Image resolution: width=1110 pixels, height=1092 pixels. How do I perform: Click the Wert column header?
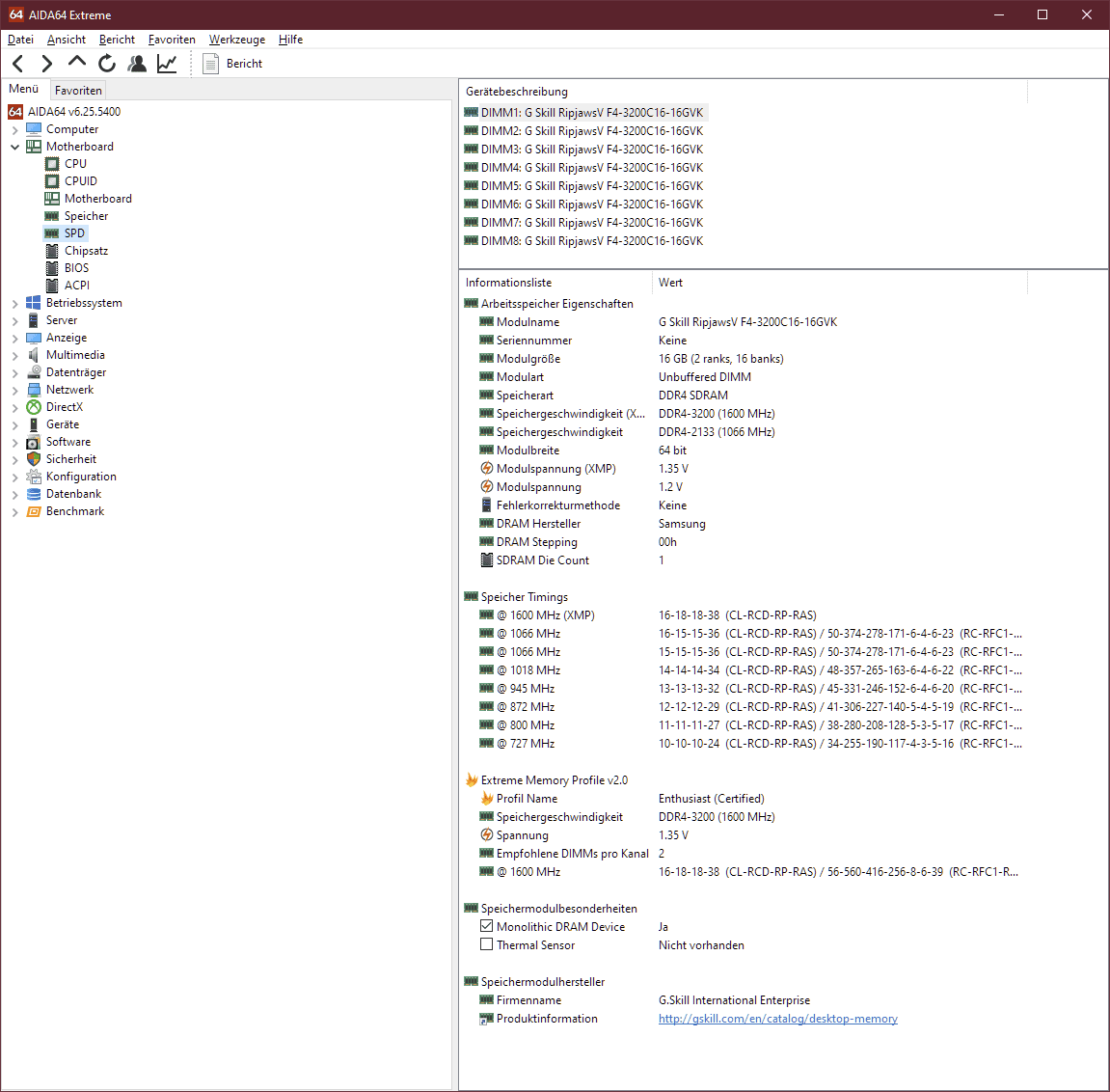tap(840, 283)
